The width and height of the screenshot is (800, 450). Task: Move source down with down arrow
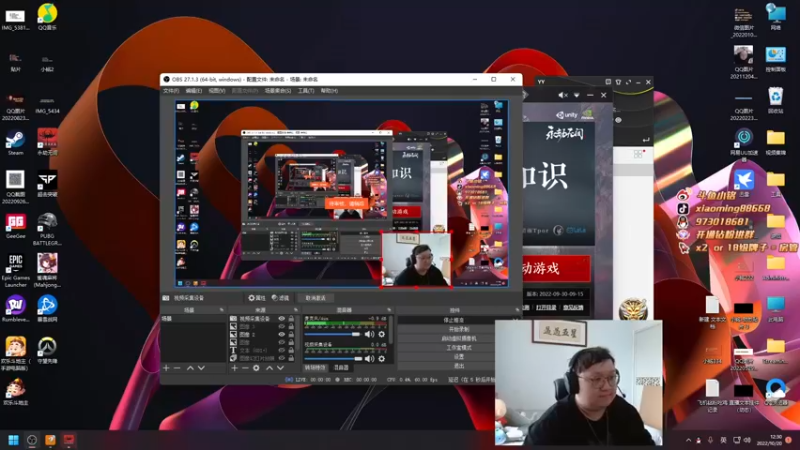point(281,368)
